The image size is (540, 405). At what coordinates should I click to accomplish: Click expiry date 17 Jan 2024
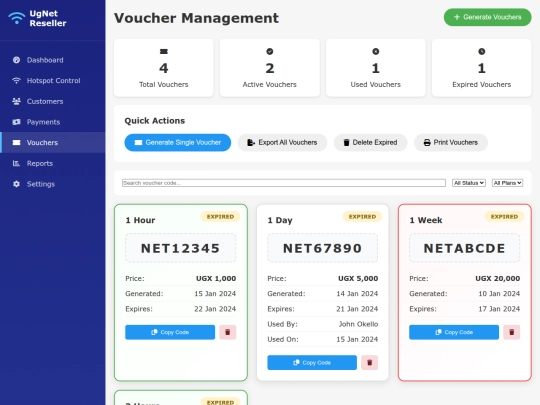click(x=499, y=309)
